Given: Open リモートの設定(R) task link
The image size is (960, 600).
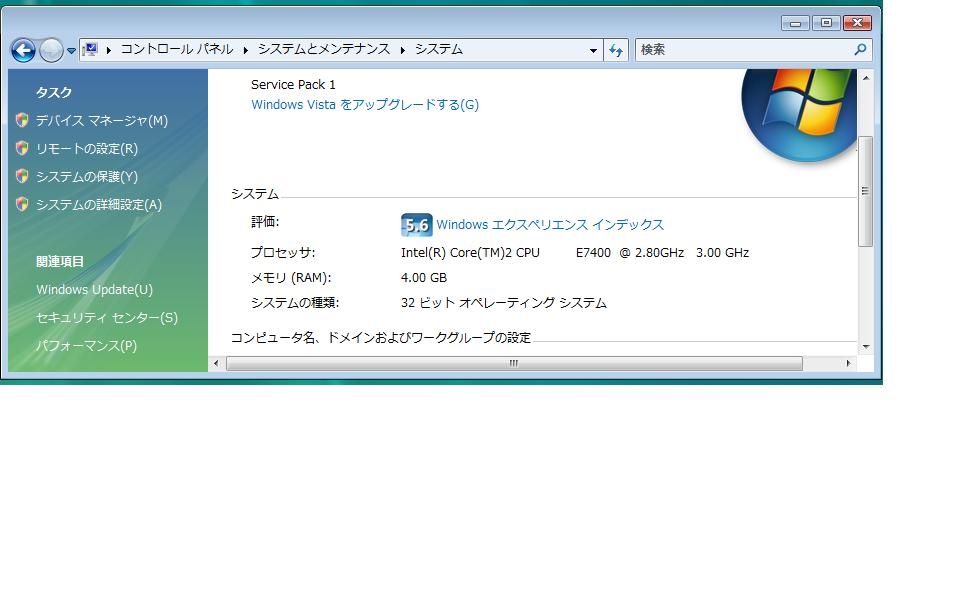Looking at the screenshot, I should pyautogui.click(x=87, y=149).
